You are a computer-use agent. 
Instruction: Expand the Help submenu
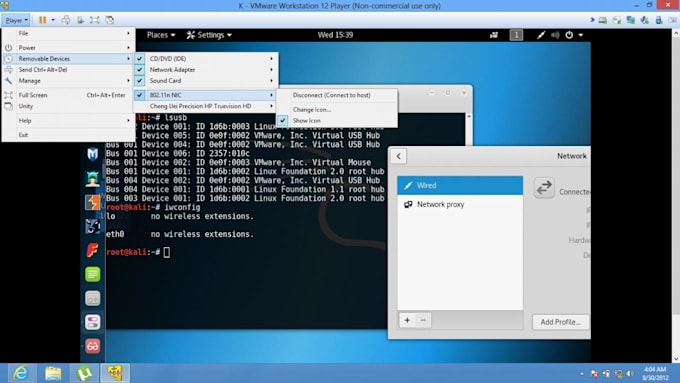pos(68,121)
